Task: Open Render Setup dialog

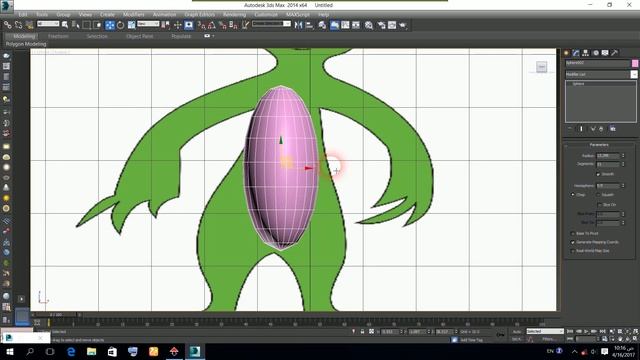Action: pos(382,25)
